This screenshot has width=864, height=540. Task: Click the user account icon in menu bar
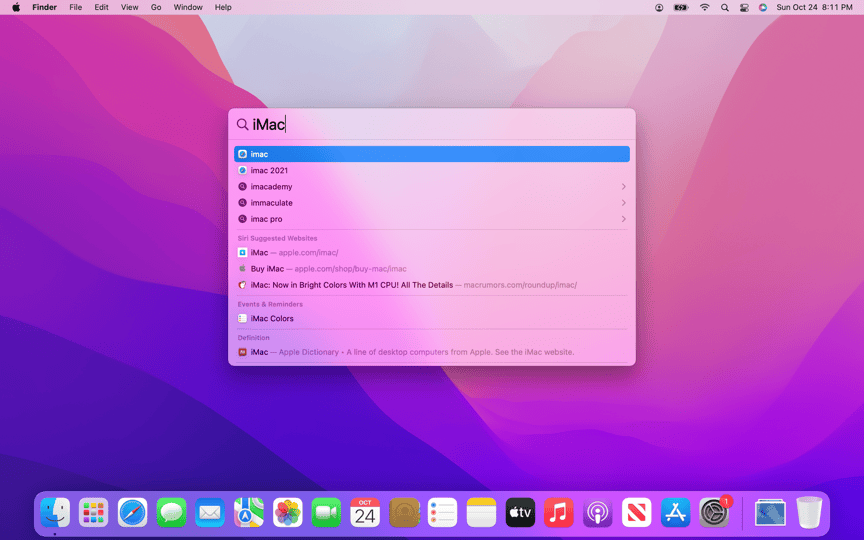pos(659,7)
